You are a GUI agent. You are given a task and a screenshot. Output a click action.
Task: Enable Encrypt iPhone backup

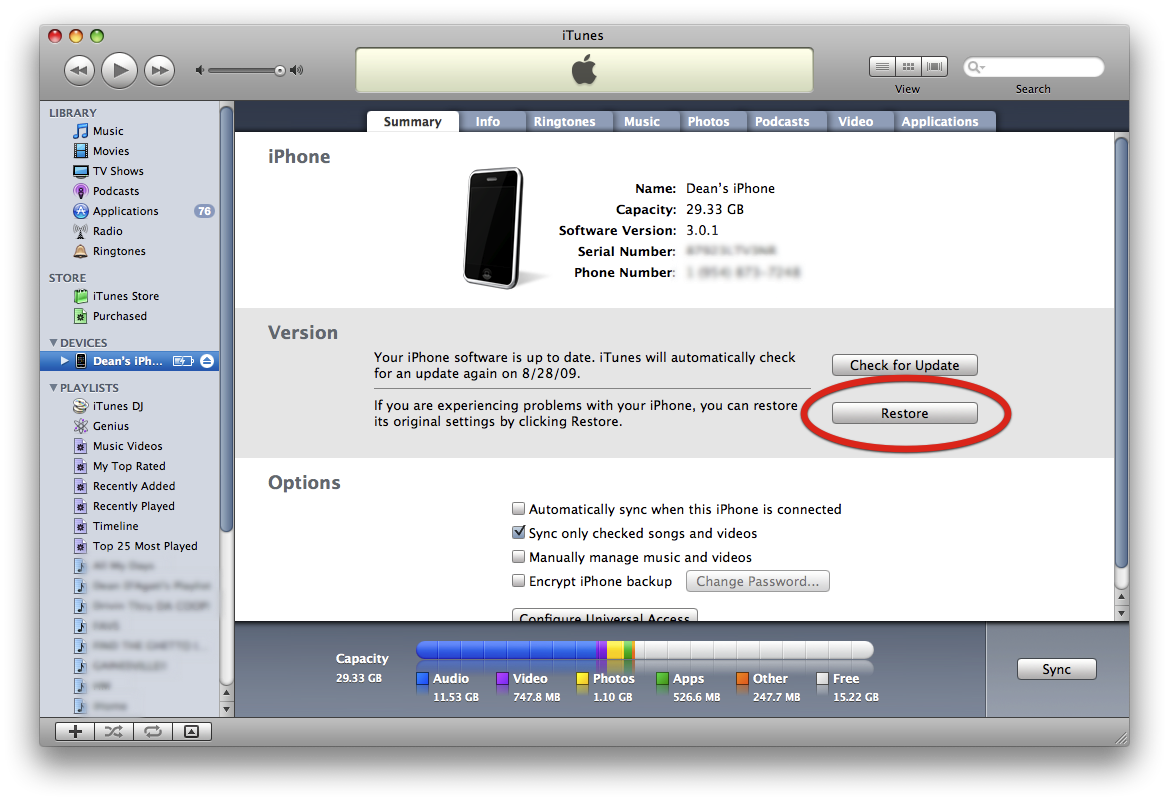(x=518, y=581)
